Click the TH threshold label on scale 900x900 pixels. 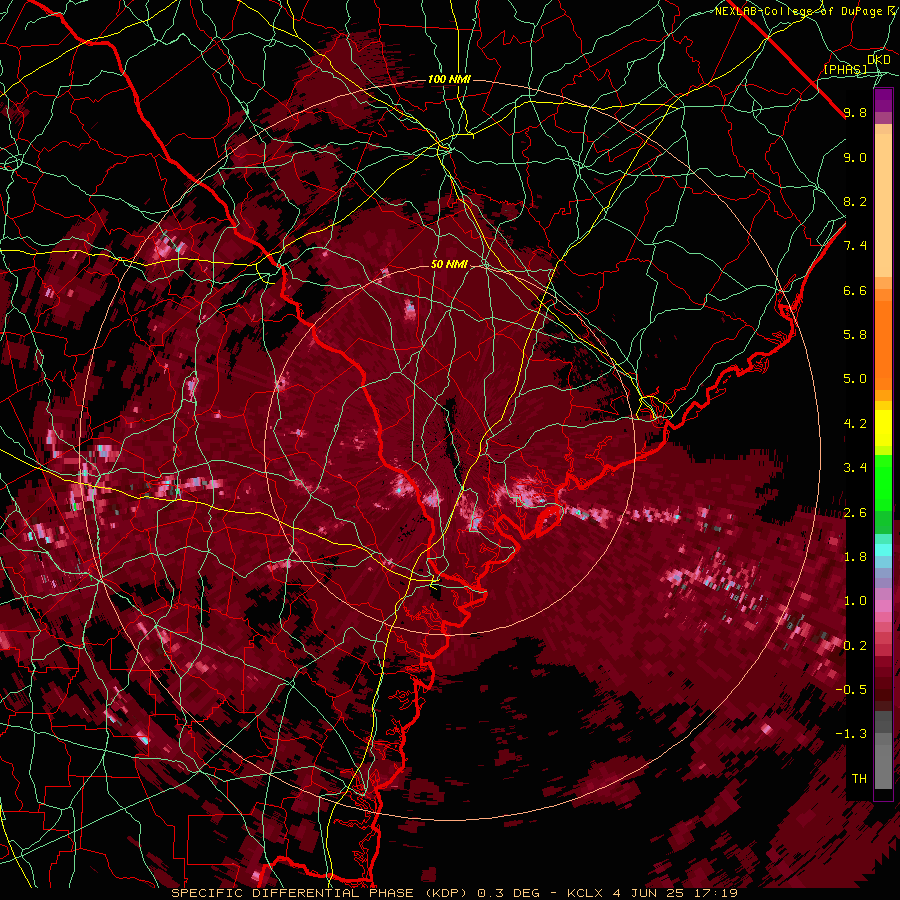point(859,779)
